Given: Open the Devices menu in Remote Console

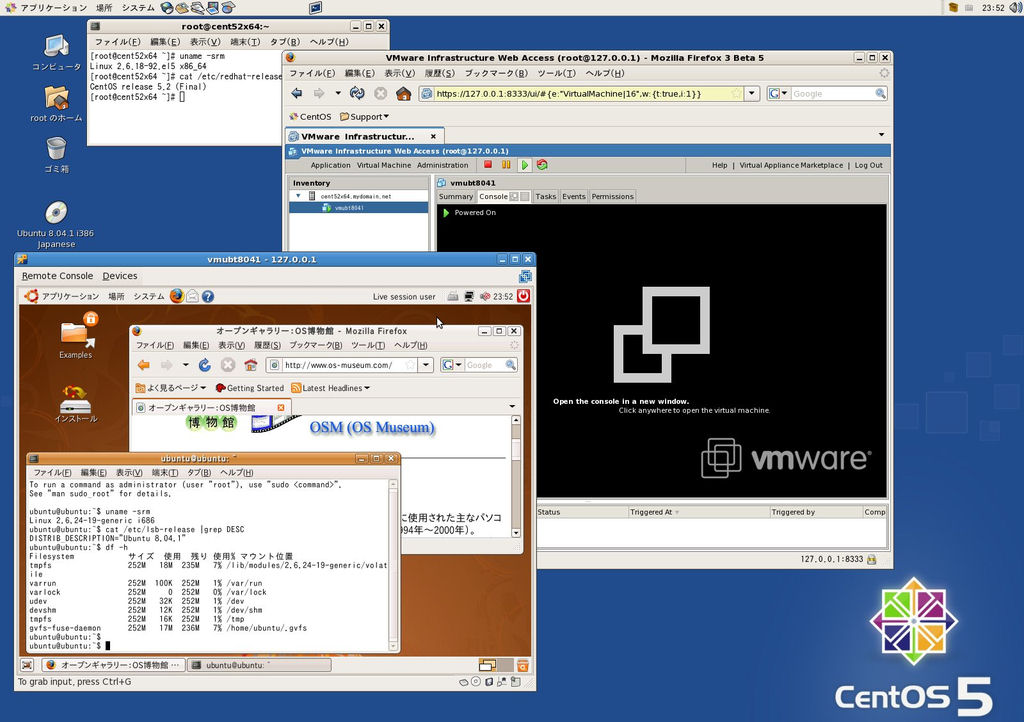Looking at the screenshot, I should [x=120, y=276].
